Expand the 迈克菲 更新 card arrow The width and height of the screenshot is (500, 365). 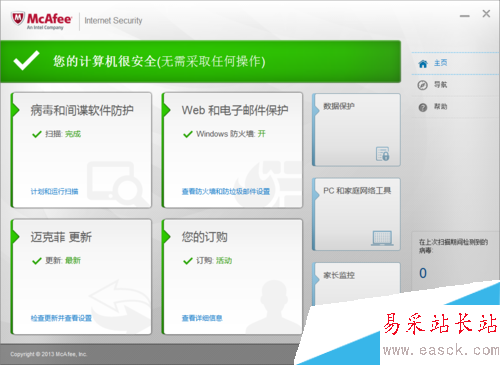pos(16,237)
